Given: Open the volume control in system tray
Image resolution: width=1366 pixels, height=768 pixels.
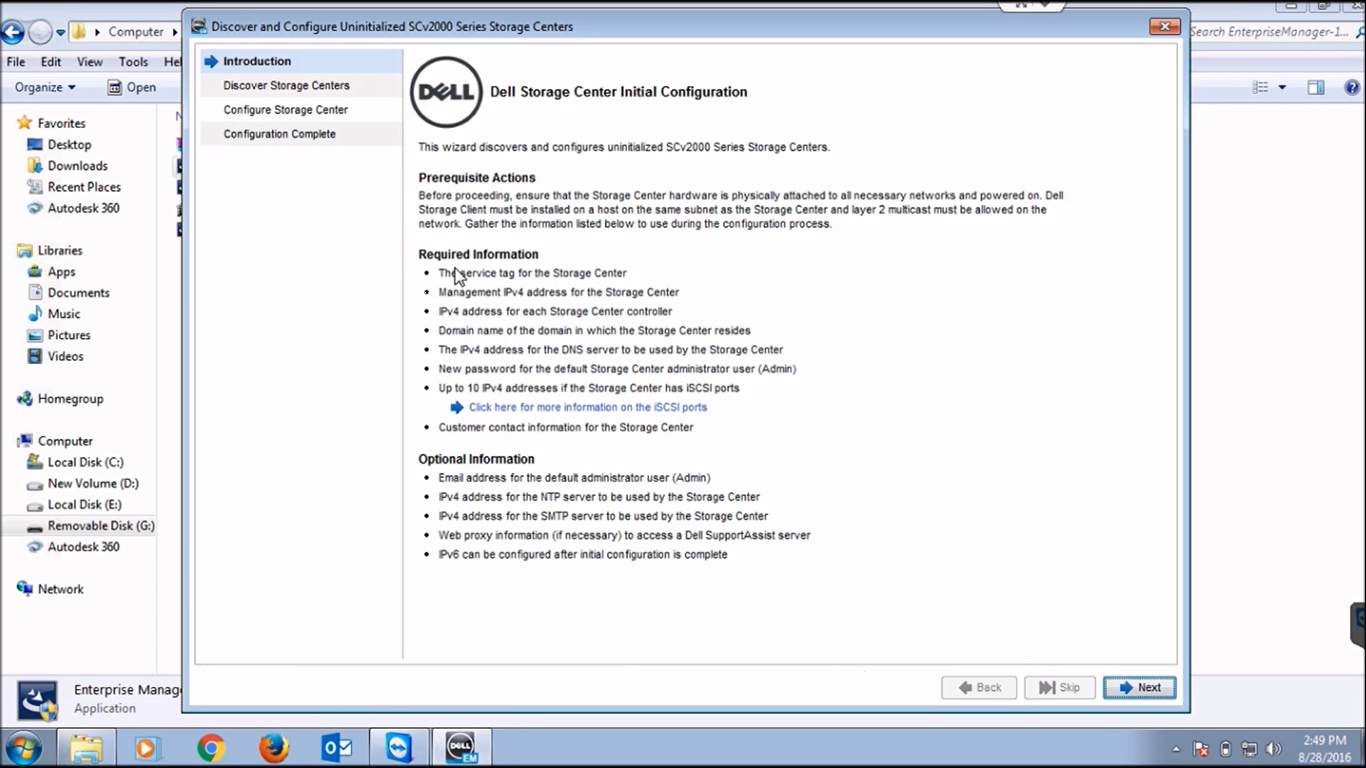Looking at the screenshot, I should pyautogui.click(x=1273, y=747).
